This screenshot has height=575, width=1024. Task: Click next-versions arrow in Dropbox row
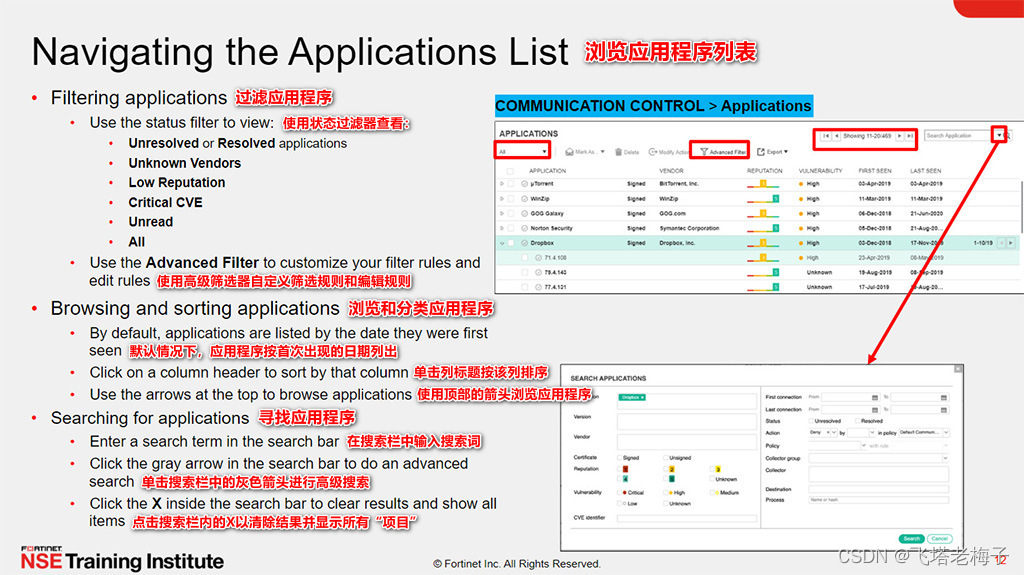click(x=1011, y=242)
